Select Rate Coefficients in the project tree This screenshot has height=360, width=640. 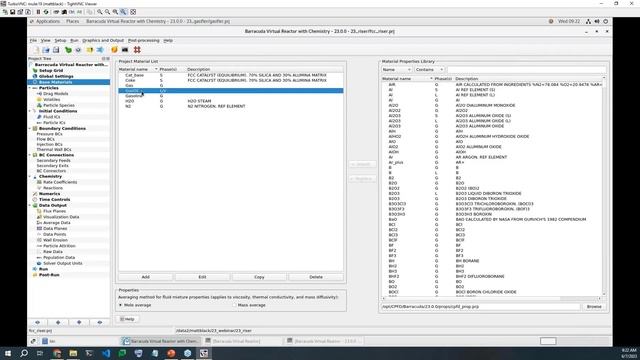coord(60,182)
